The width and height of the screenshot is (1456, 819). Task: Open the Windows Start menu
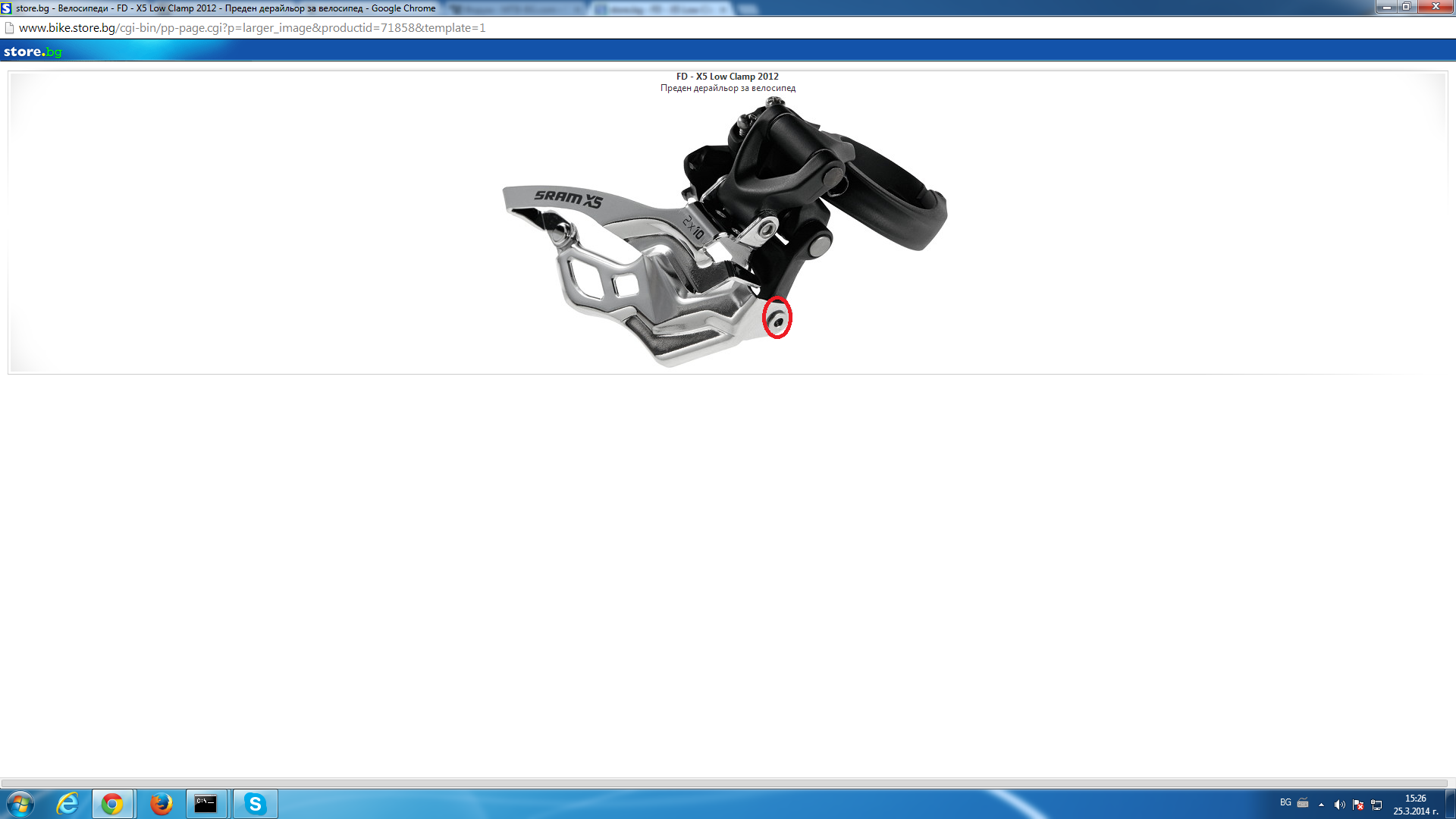coord(20,804)
